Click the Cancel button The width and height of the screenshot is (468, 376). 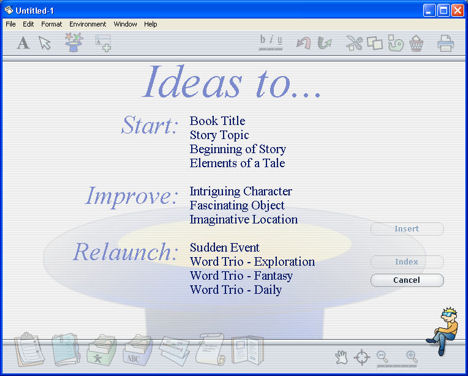tap(407, 280)
